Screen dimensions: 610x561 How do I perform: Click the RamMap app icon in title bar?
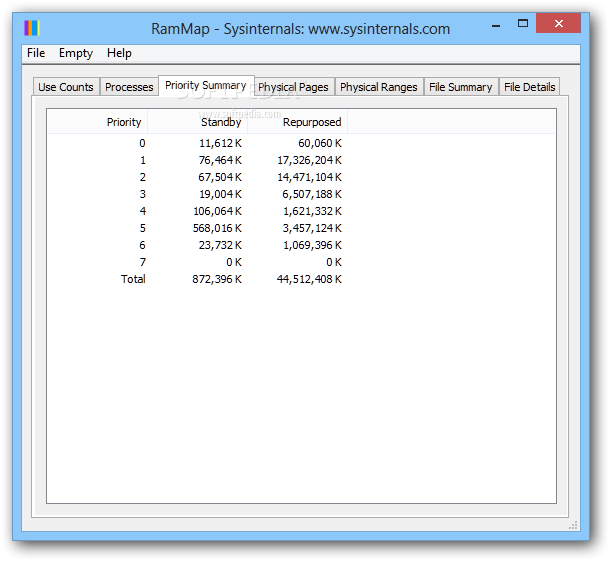pos(32,28)
